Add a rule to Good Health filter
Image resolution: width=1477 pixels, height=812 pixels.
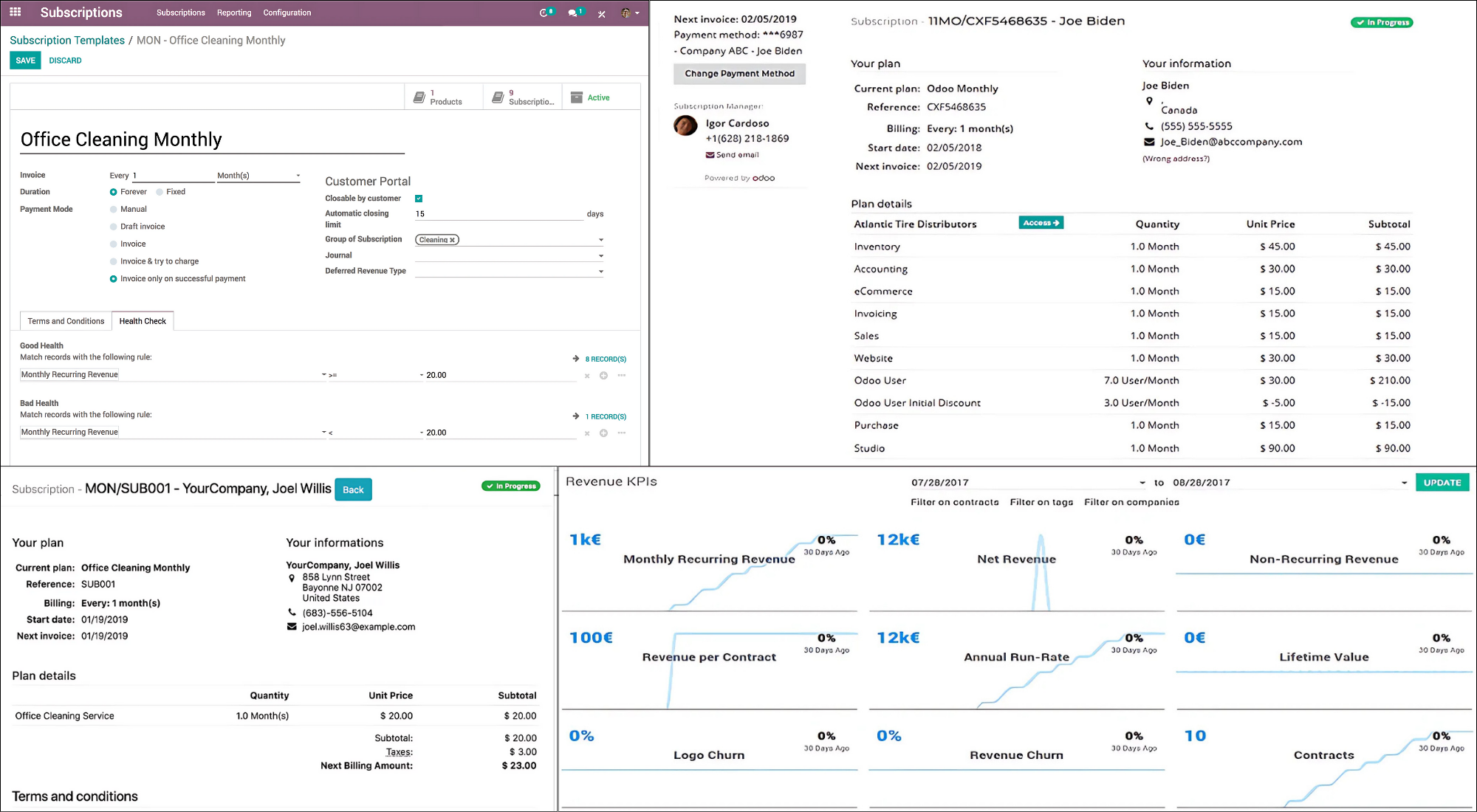(x=603, y=376)
